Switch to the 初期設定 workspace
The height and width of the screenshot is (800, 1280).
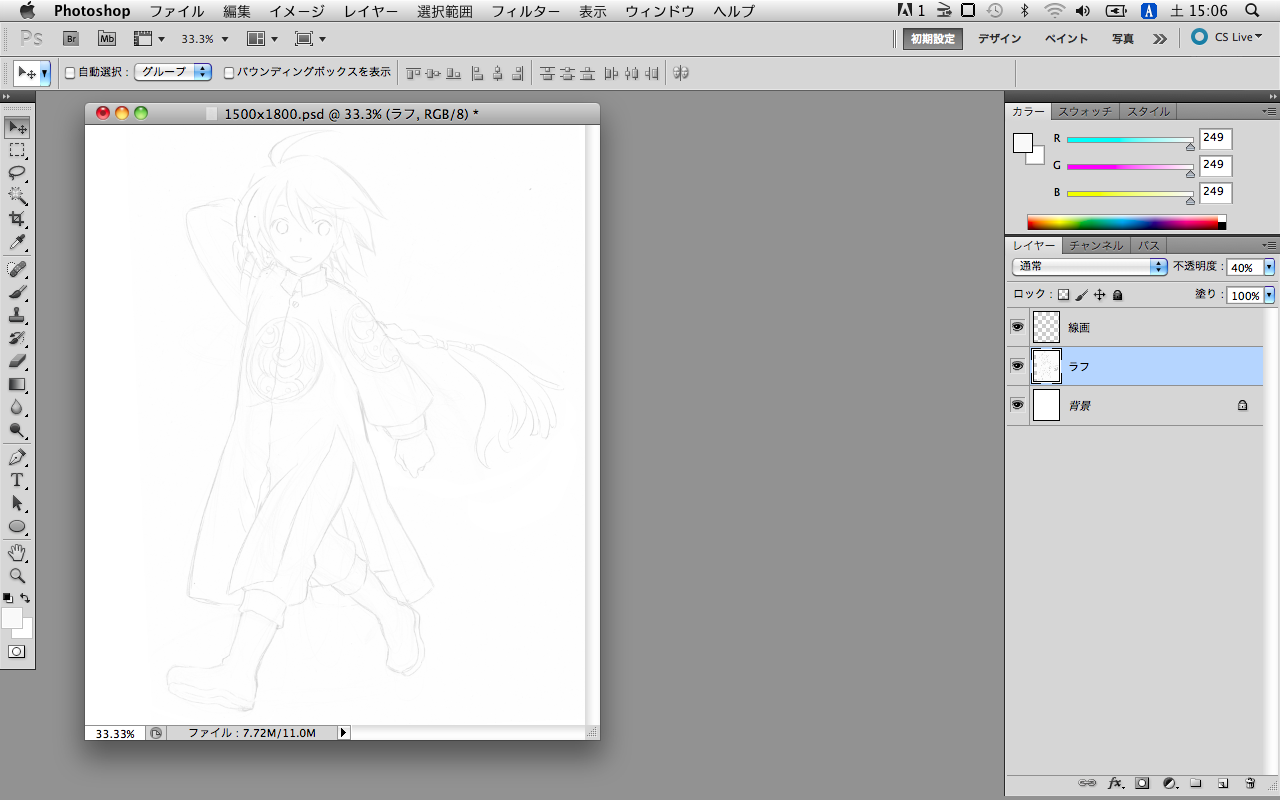pyautogui.click(x=933, y=39)
